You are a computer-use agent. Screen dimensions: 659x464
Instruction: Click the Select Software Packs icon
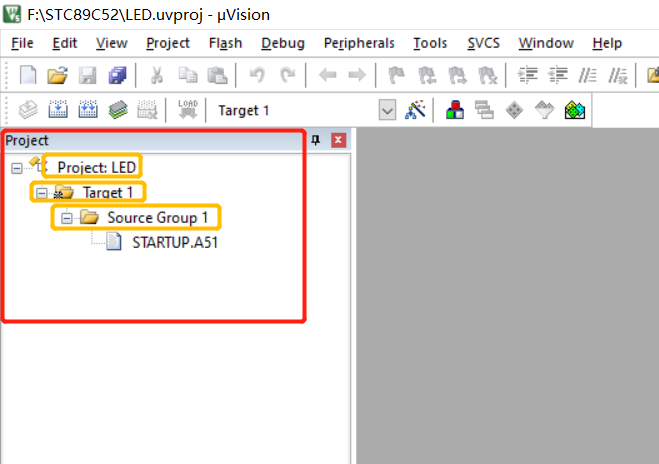[544, 110]
